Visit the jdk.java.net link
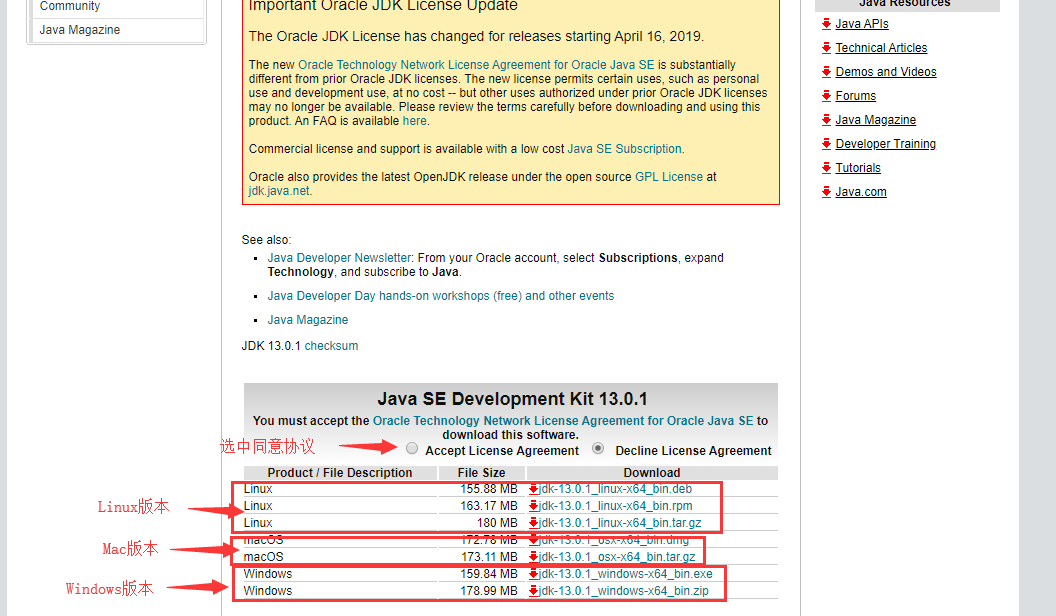The width and height of the screenshot is (1056, 616). point(279,191)
